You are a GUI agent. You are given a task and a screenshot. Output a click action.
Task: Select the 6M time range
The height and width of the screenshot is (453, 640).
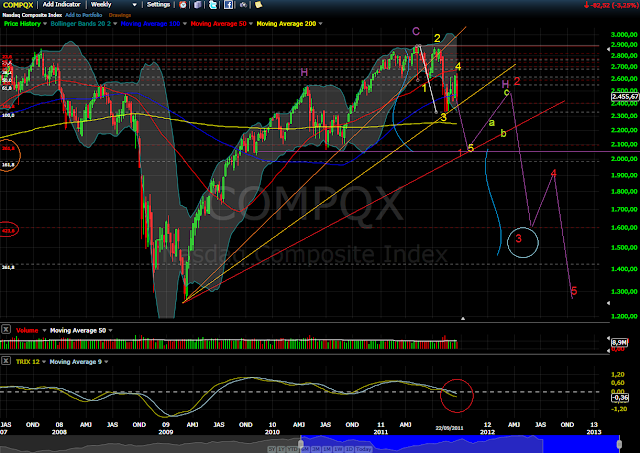pyautogui.click(x=305, y=449)
